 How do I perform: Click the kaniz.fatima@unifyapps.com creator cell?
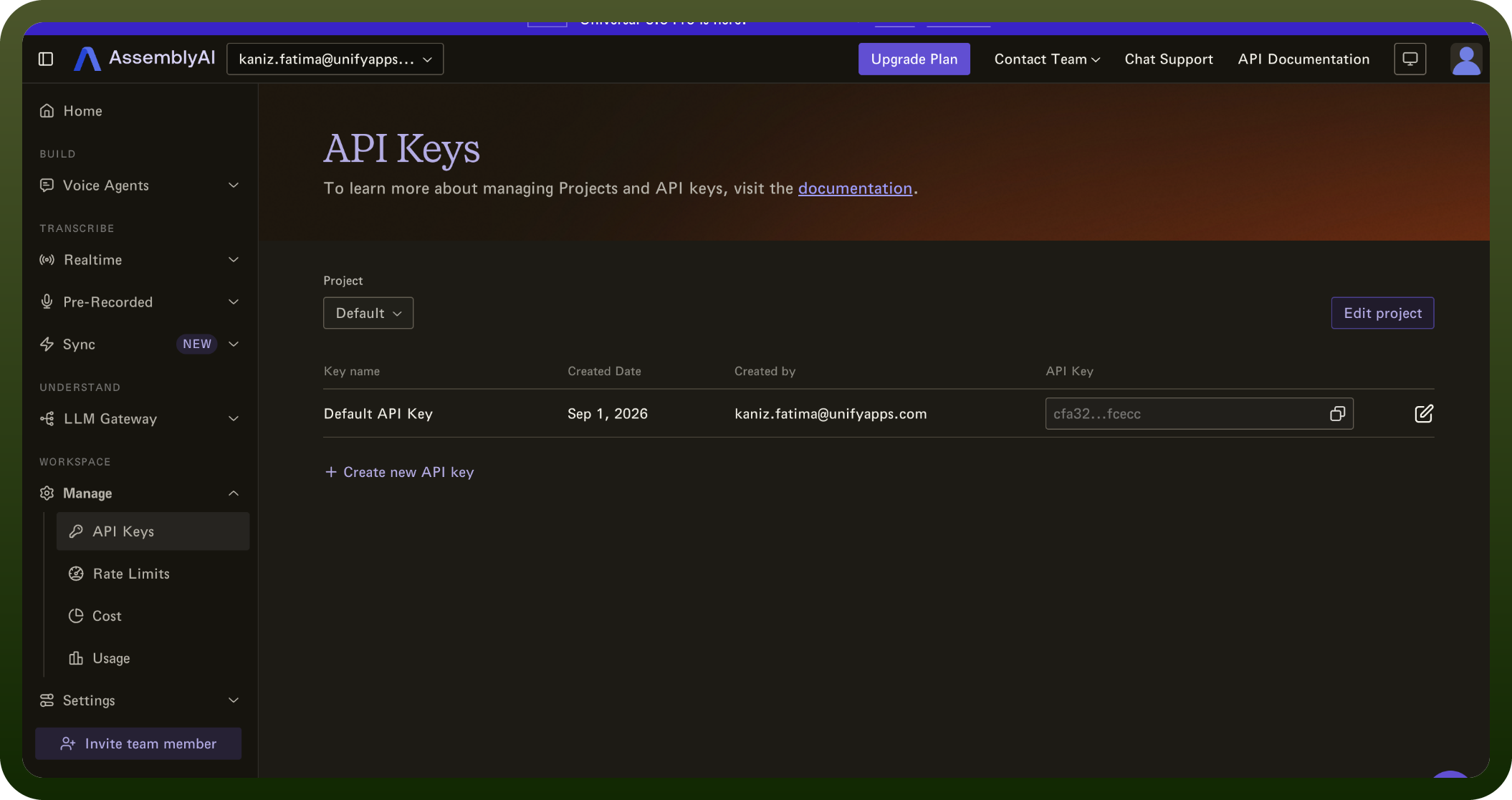tap(831, 414)
